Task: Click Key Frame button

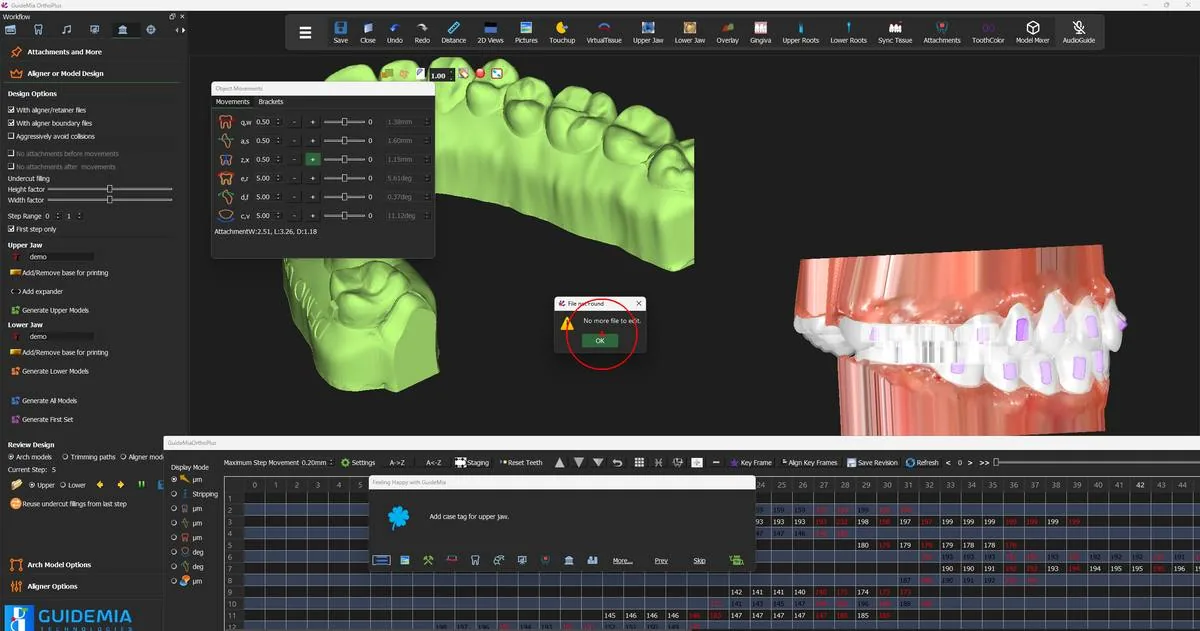Action: coord(751,463)
